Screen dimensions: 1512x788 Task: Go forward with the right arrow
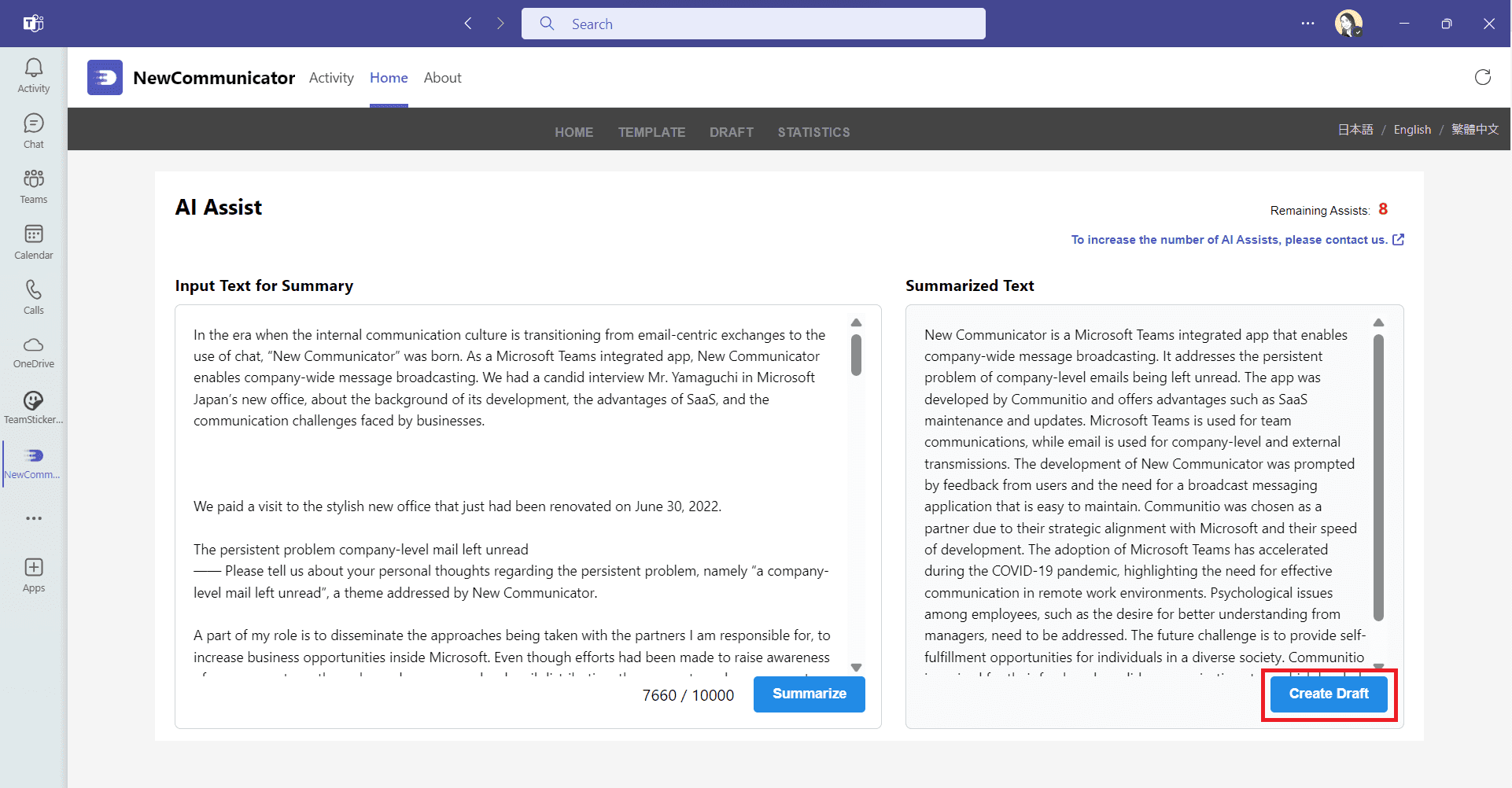pyautogui.click(x=500, y=24)
